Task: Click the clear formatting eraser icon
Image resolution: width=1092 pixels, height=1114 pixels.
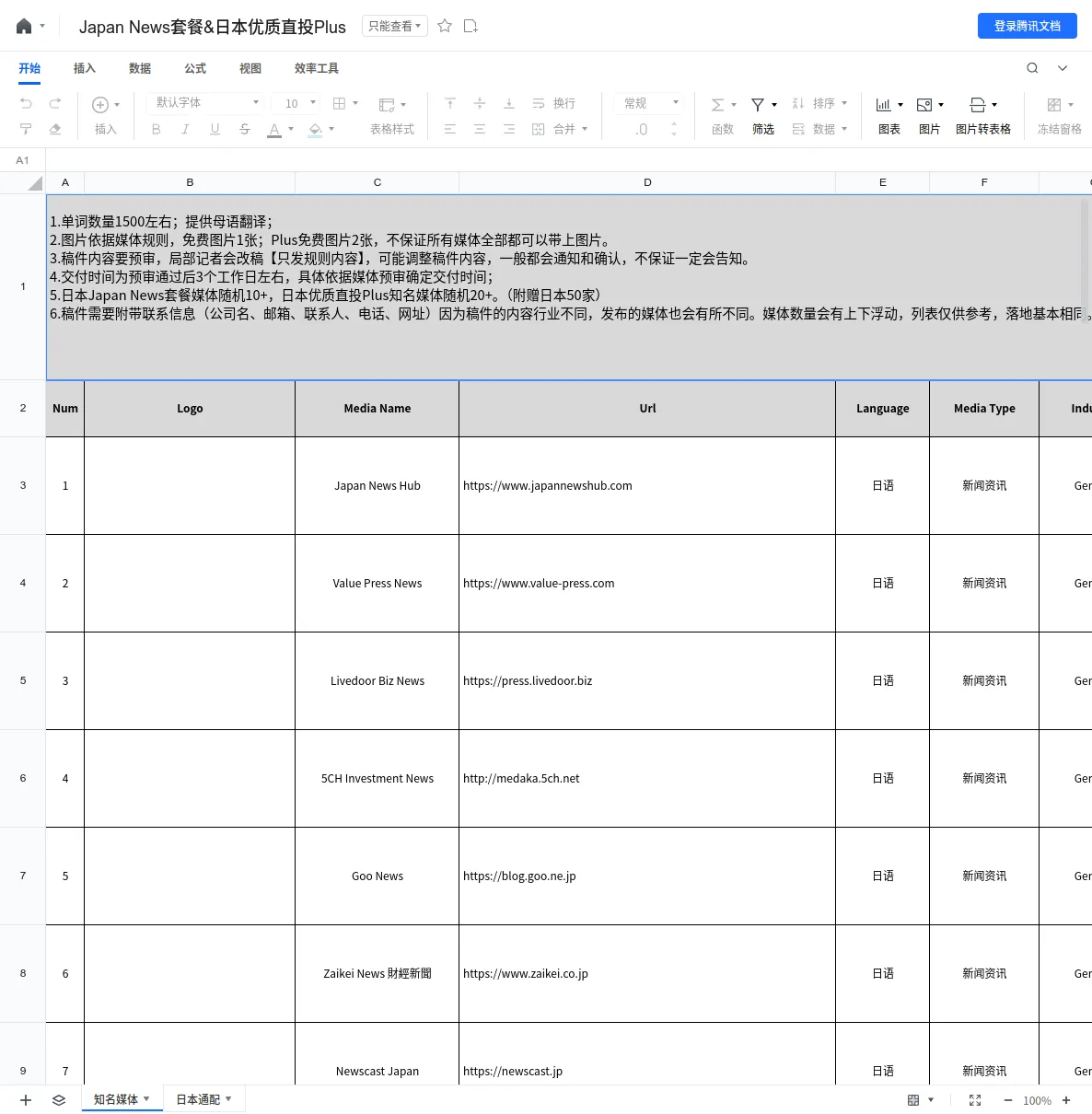Action: coord(55,129)
